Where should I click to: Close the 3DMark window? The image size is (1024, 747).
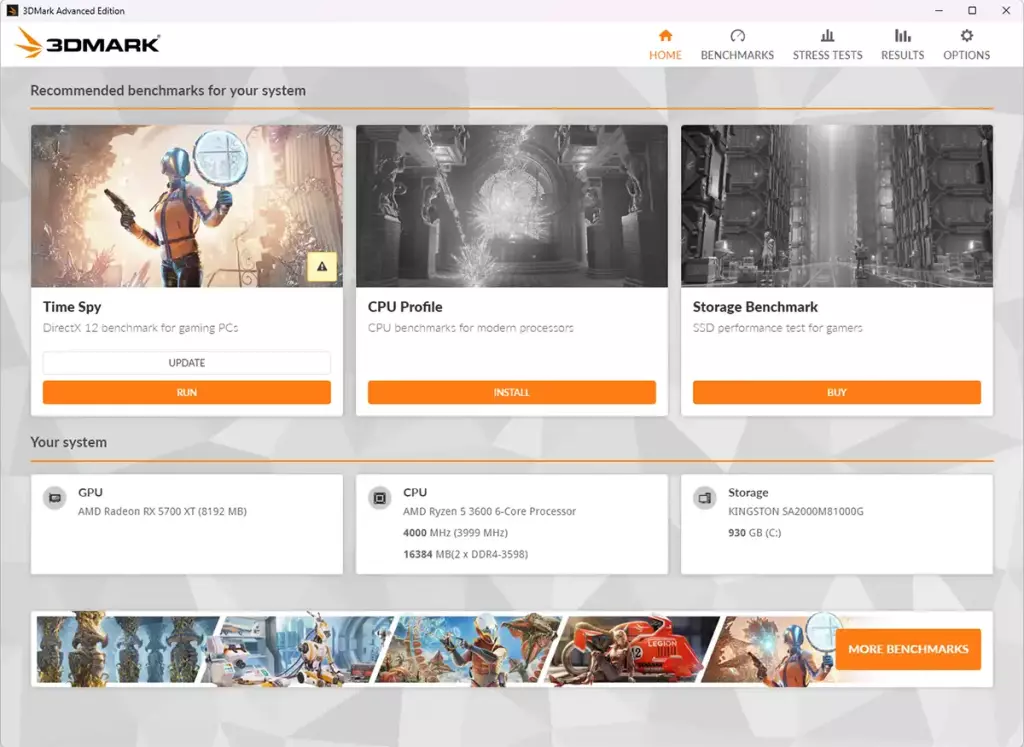tap(1006, 10)
